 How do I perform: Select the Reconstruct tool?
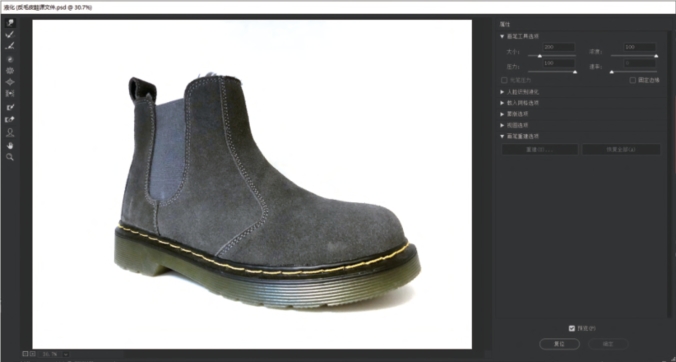coord(10,34)
